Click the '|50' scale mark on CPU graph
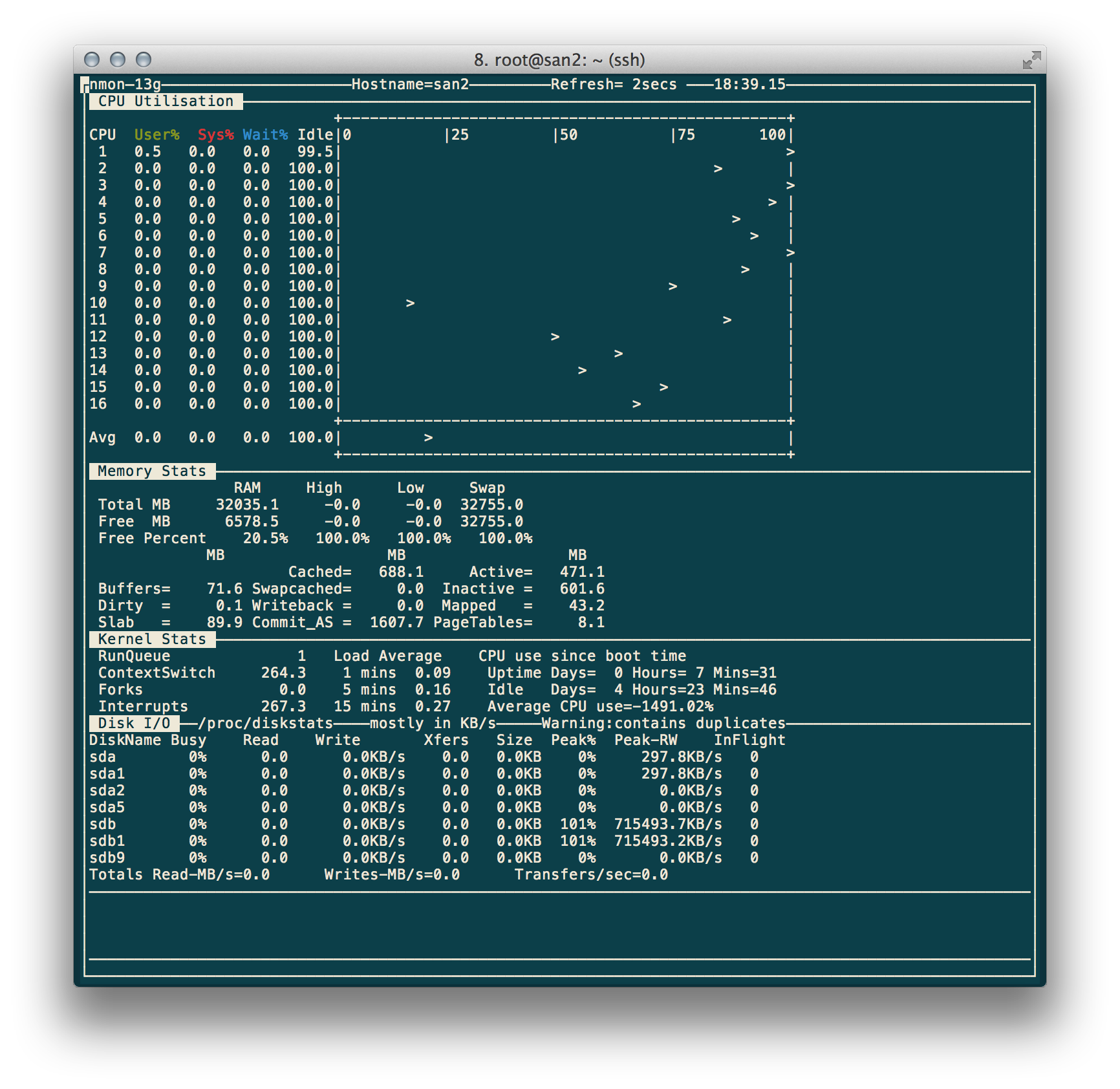This screenshot has width=1120, height=1089. pos(565,135)
